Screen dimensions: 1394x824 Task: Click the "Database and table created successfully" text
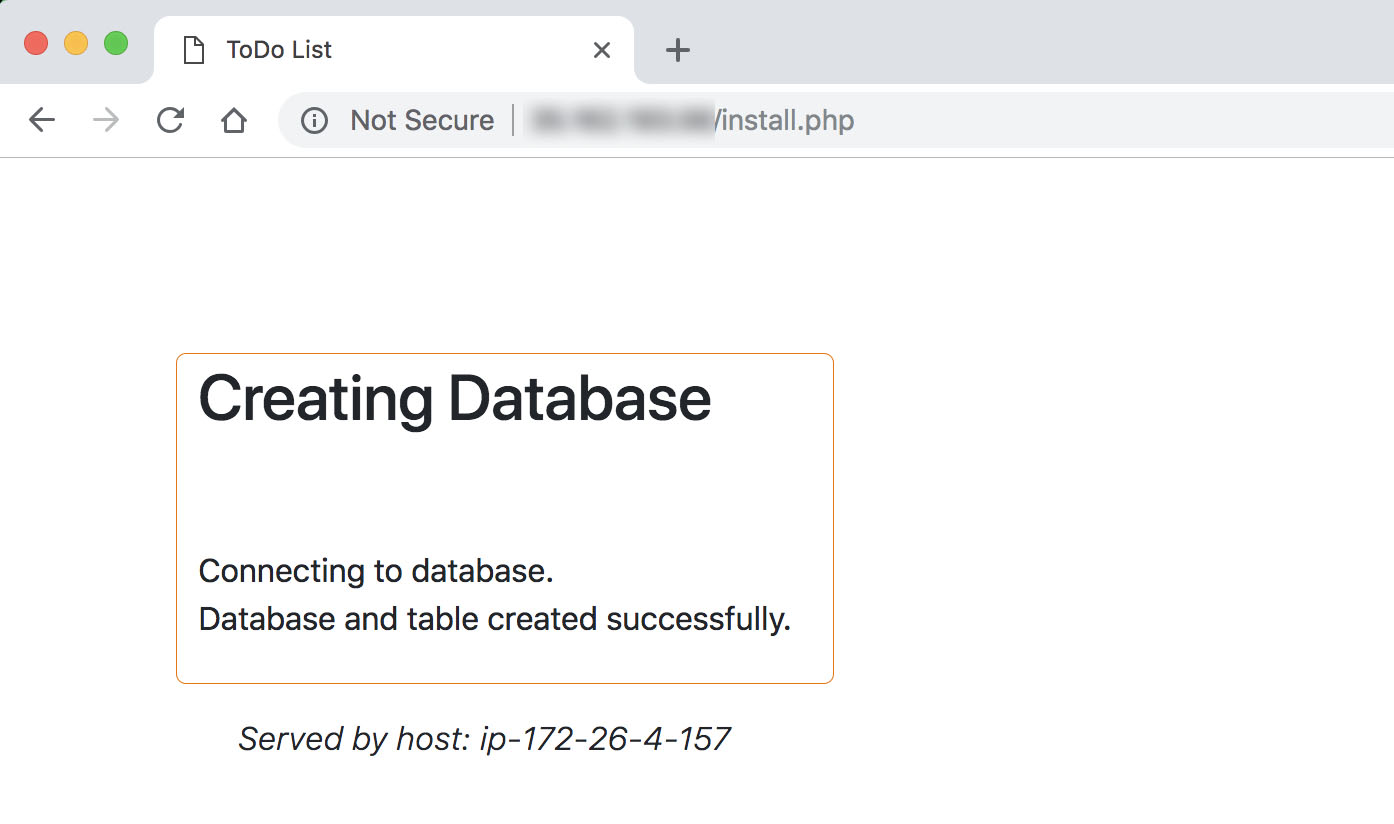[x=494, y=619]
